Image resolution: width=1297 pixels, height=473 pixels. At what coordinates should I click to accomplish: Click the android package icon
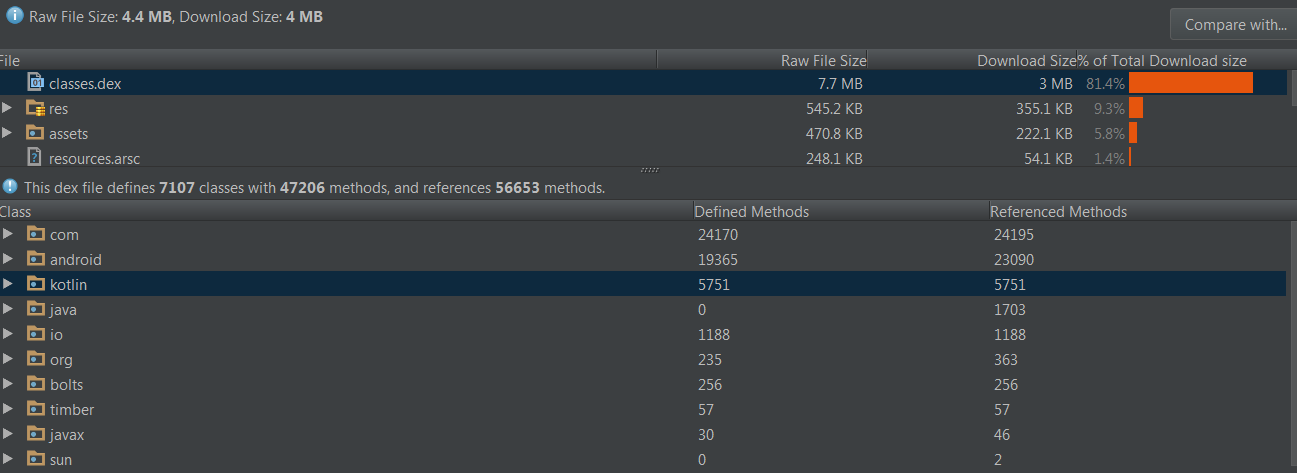point(36,259)
